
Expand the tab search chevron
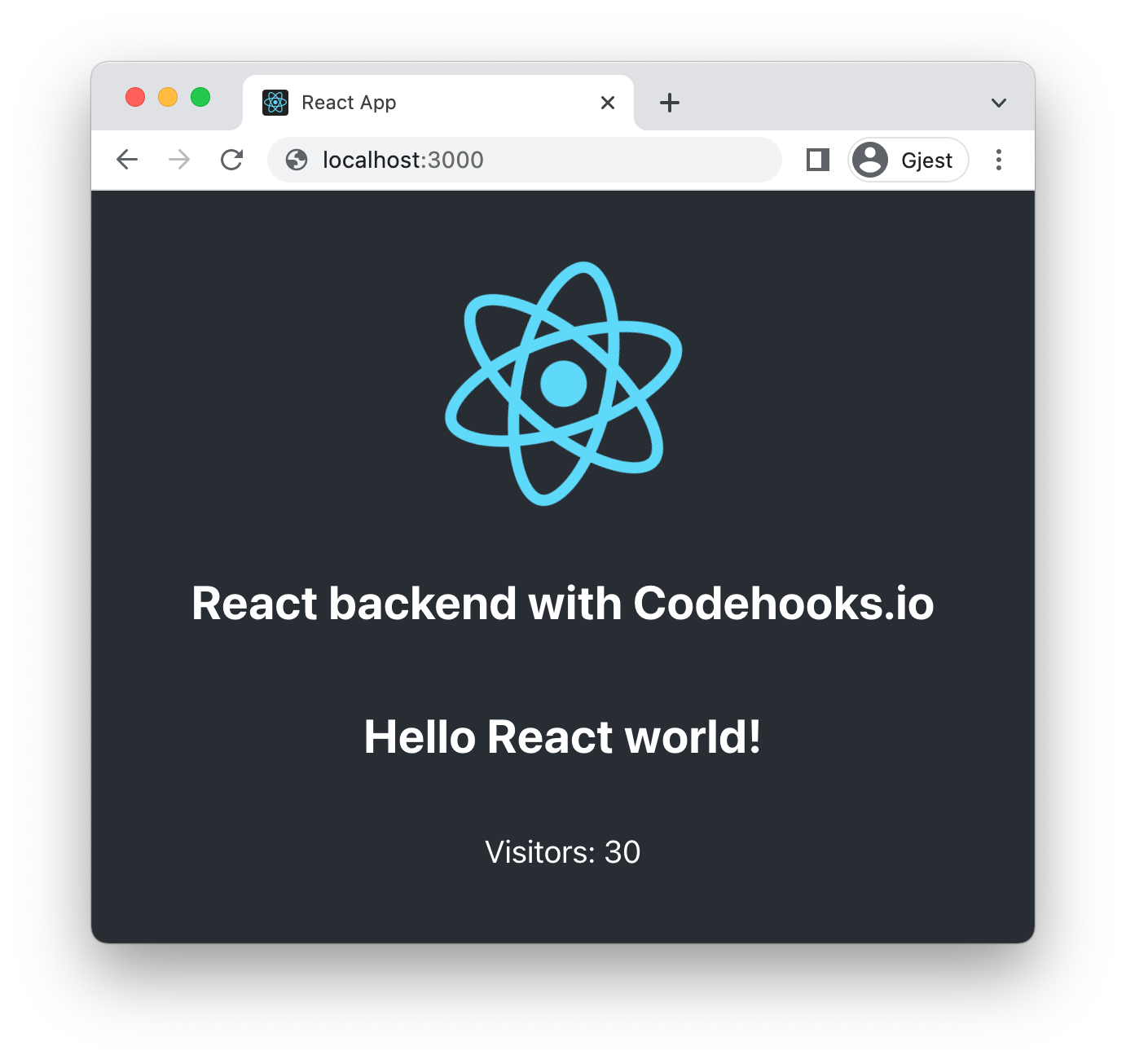pyautogui.click(x=999, y=103)
